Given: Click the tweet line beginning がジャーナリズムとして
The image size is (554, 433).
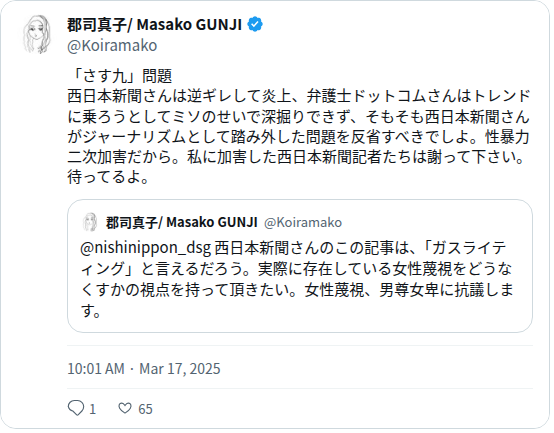Looking at the screenshot, I should pyautogui.click(x=298, y=137).
